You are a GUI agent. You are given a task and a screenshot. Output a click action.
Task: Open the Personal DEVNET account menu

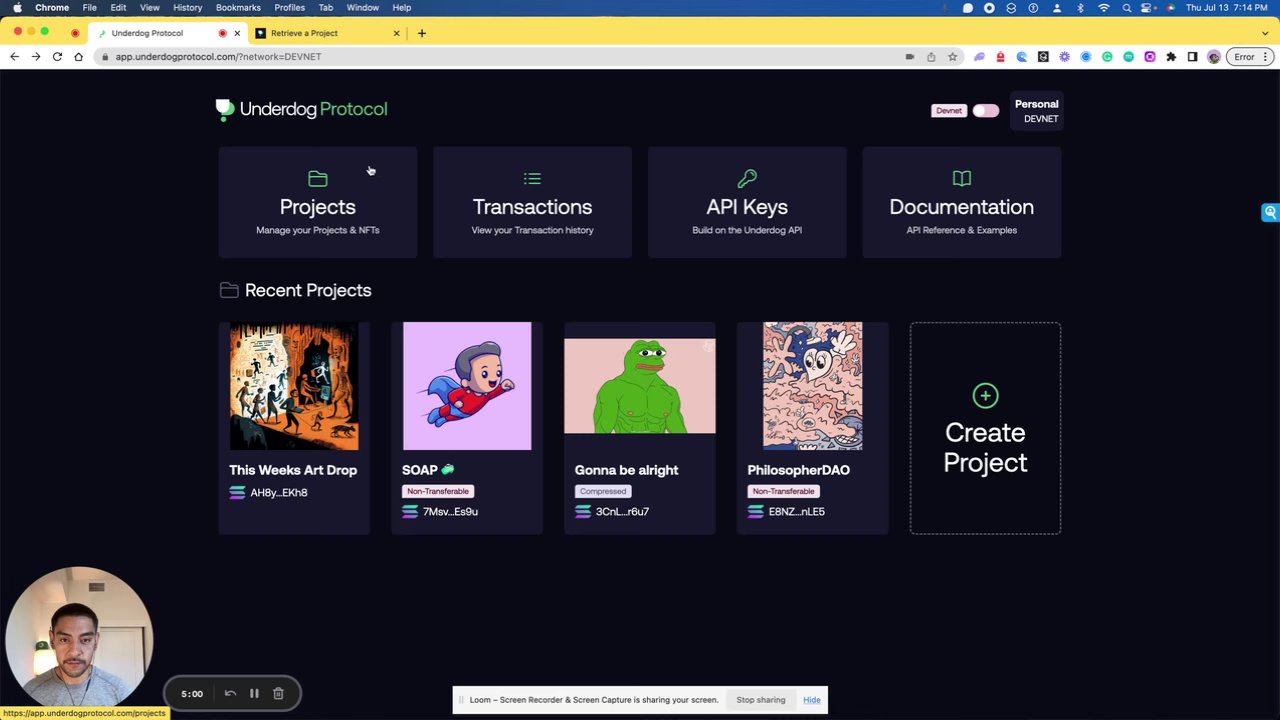coord(1036,111)
